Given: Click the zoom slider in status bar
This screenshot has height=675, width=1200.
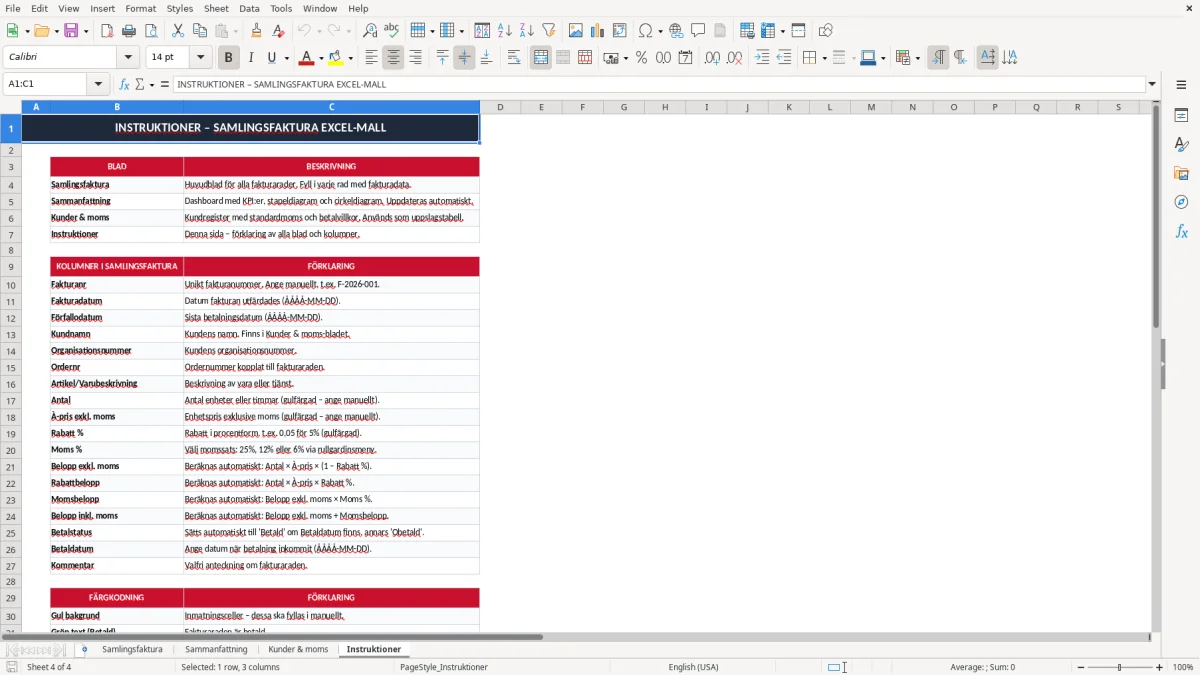Looking at the screenshot, I should coord(1119,667).
